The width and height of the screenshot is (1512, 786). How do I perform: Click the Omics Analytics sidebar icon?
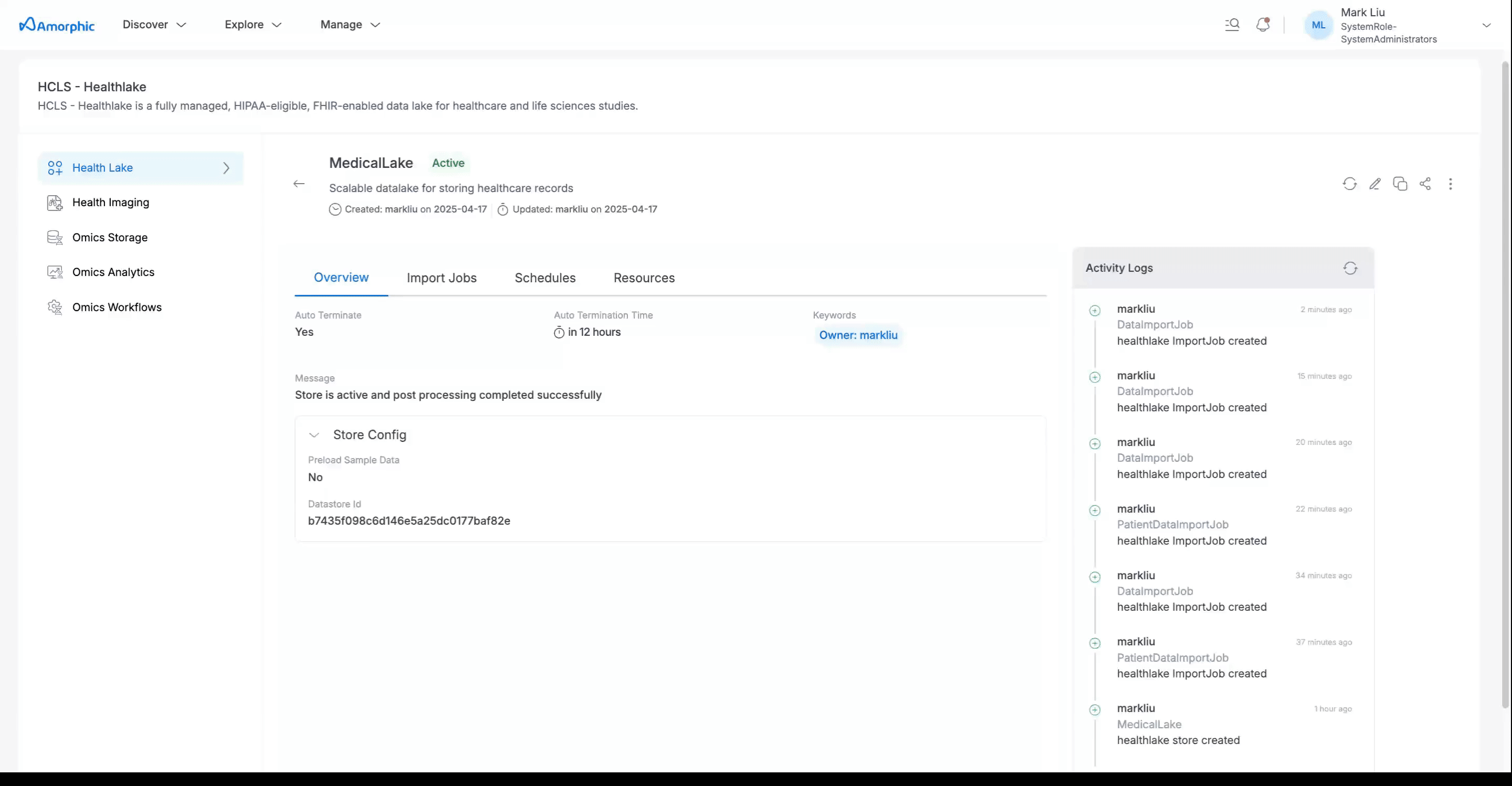click(x=55, y=272)
